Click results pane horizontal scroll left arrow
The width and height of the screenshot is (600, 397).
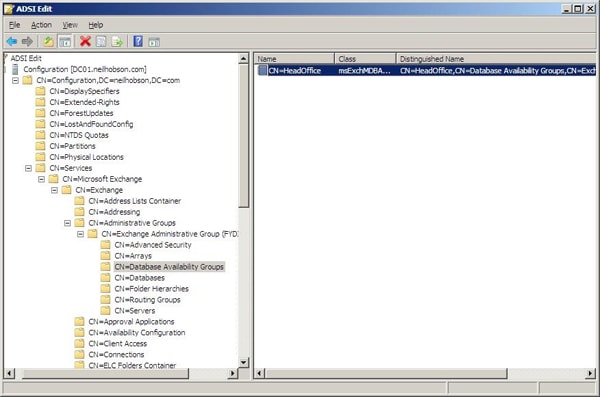pos(259,373)
